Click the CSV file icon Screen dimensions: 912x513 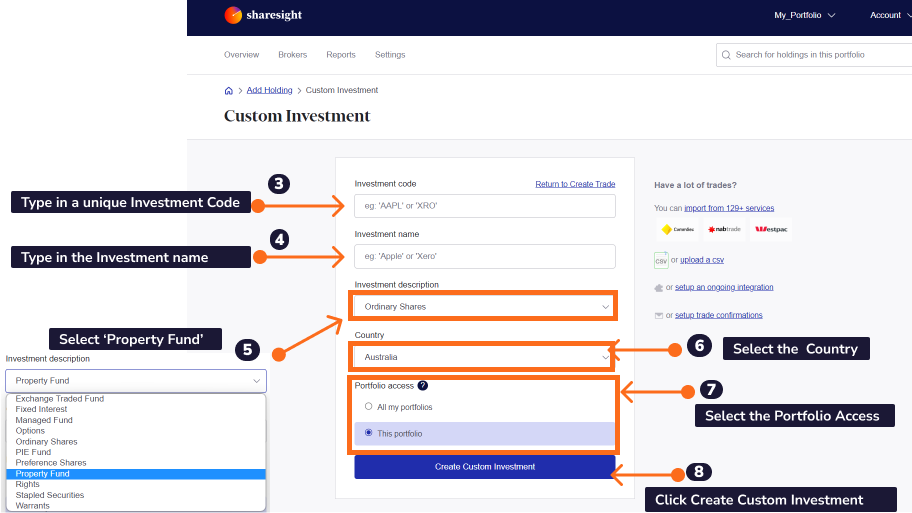[661, 260]
